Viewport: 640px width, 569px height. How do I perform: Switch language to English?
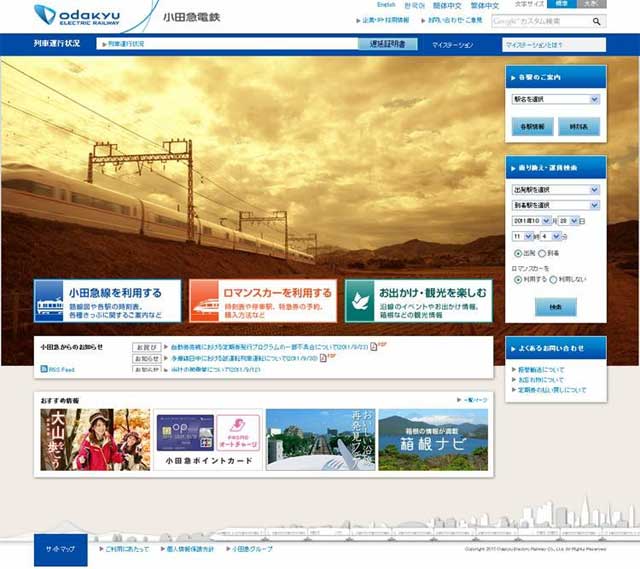pyautogui.click(x=386, y=5)
